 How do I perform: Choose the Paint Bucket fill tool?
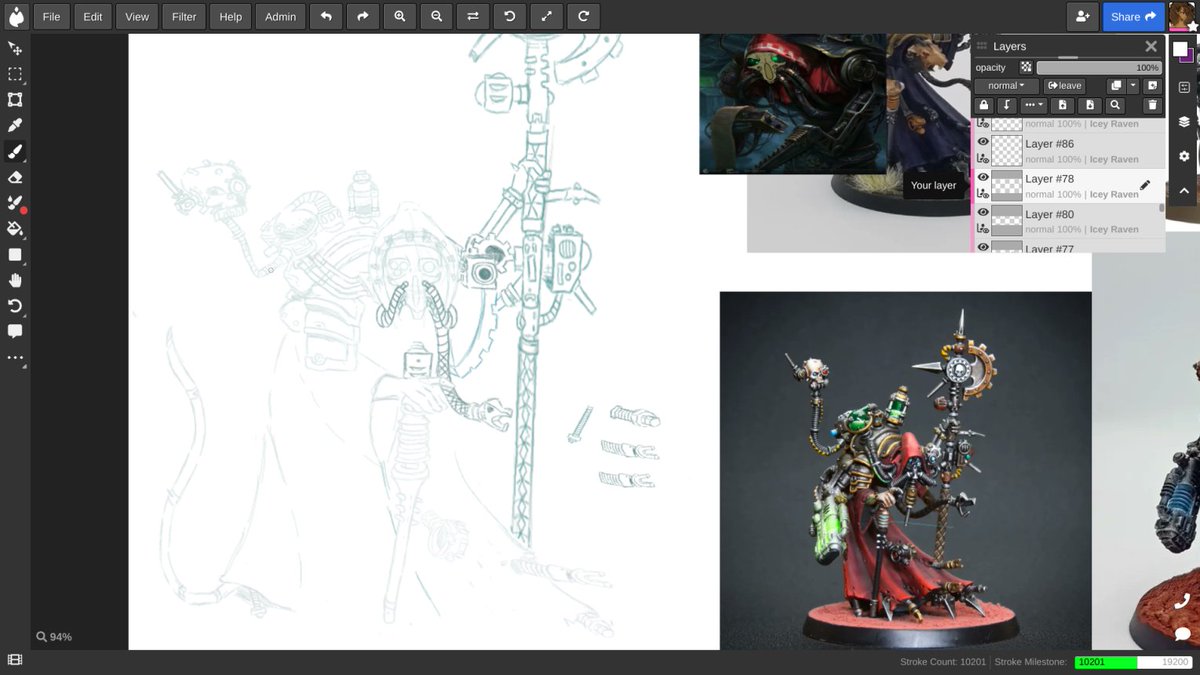click(15, 229)
